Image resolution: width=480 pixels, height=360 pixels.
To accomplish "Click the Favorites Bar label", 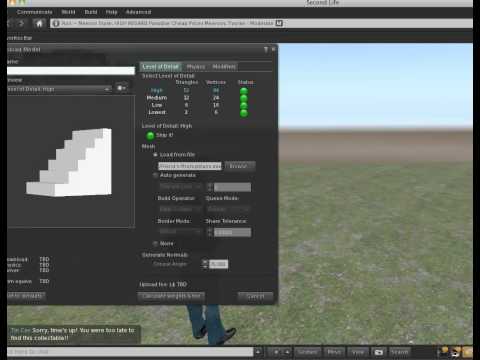I will pyautogui.click(x=19, y=38).
